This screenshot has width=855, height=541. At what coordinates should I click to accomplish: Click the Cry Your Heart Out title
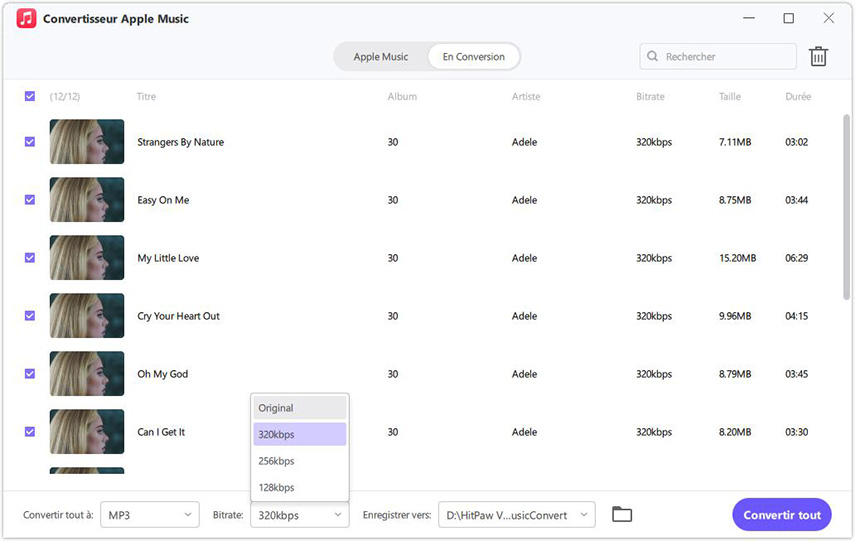tap(178, 316)
